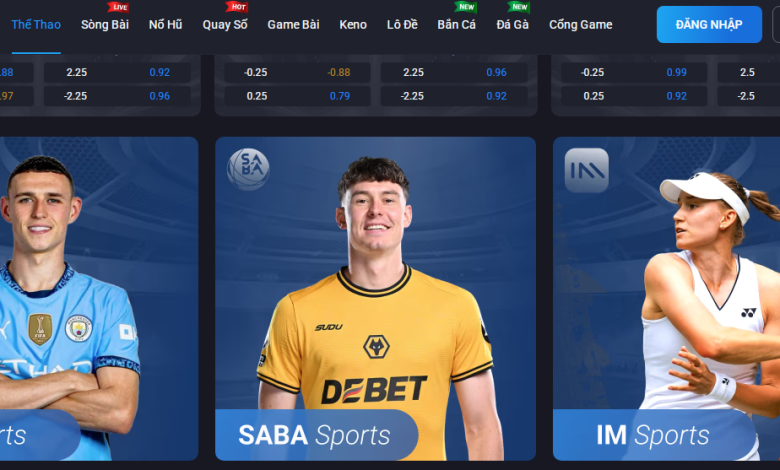Select the Nổ Hũ menu item
The width and height of the screenshot is (780, 470).
[x=166, y=24]
